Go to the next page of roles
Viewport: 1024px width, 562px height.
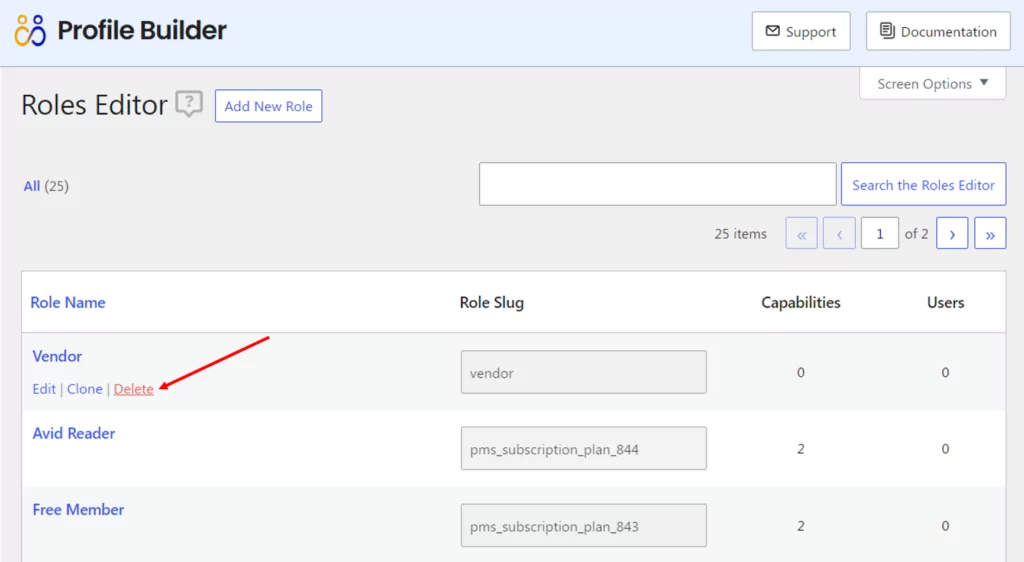click(x=952, y=234)
